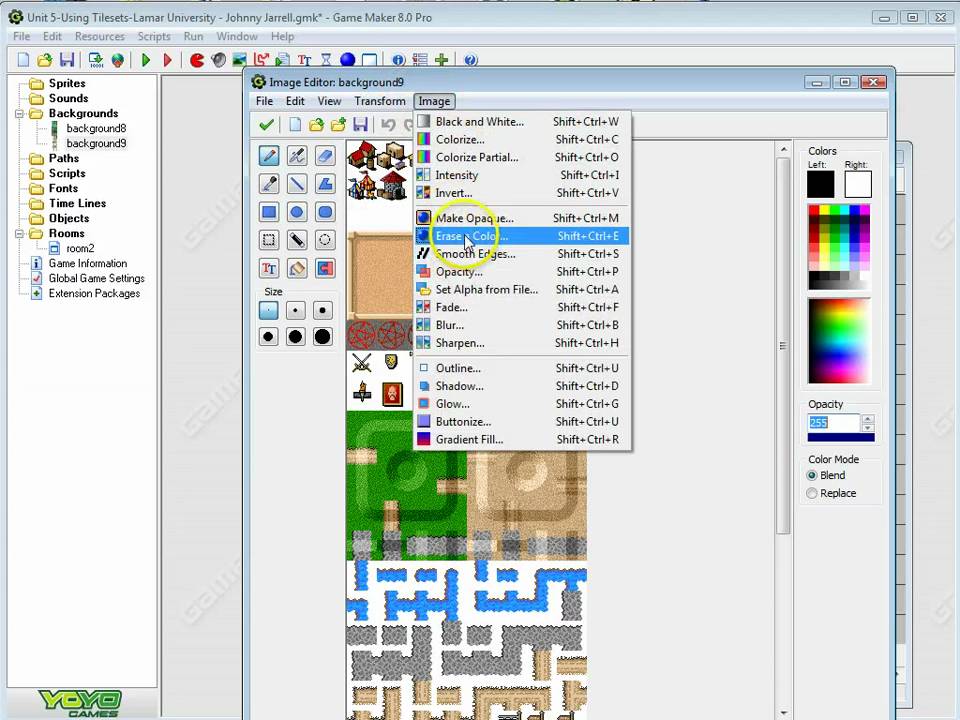
Task: Select the Polygon drawing tool
Action: [x=325, y=184]
